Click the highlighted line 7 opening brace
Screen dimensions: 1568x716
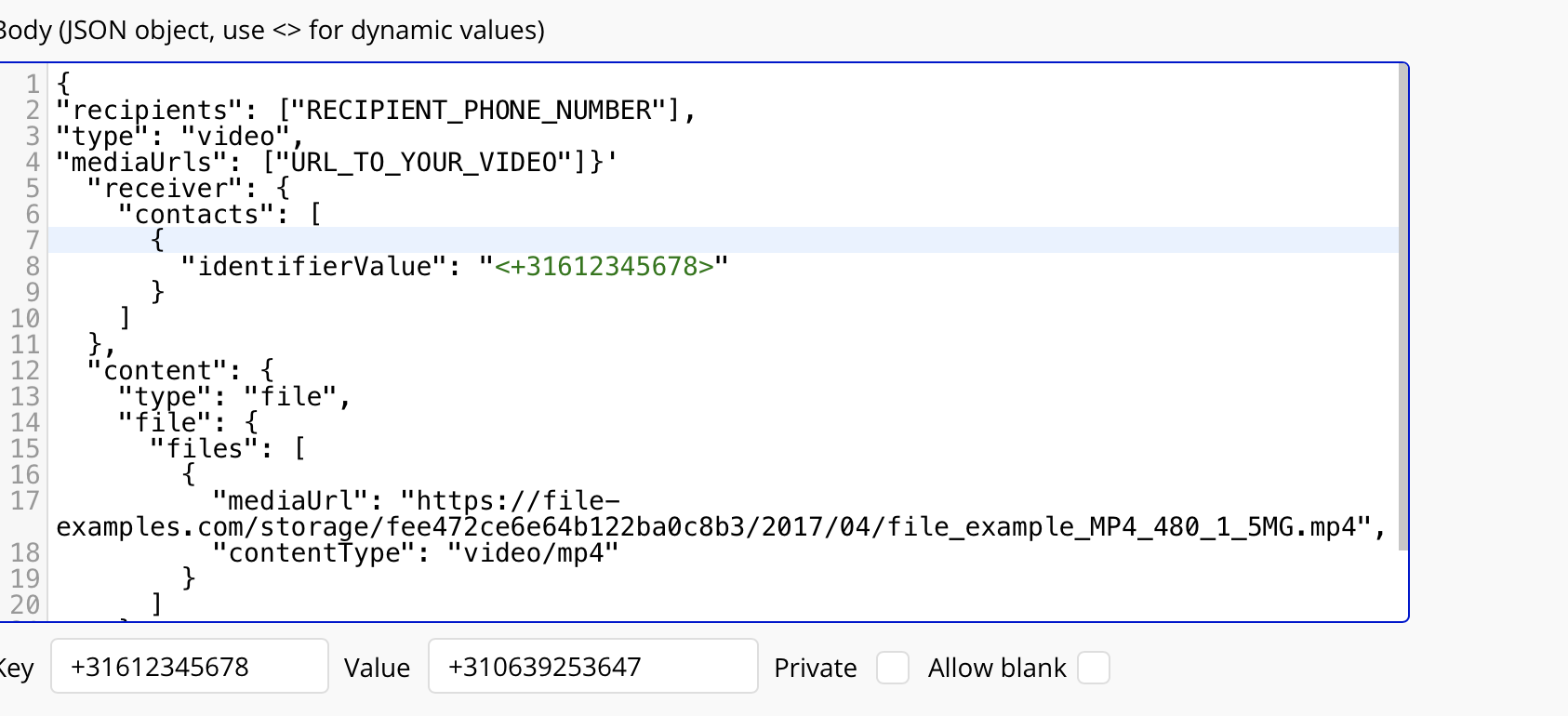pos(157,241)
